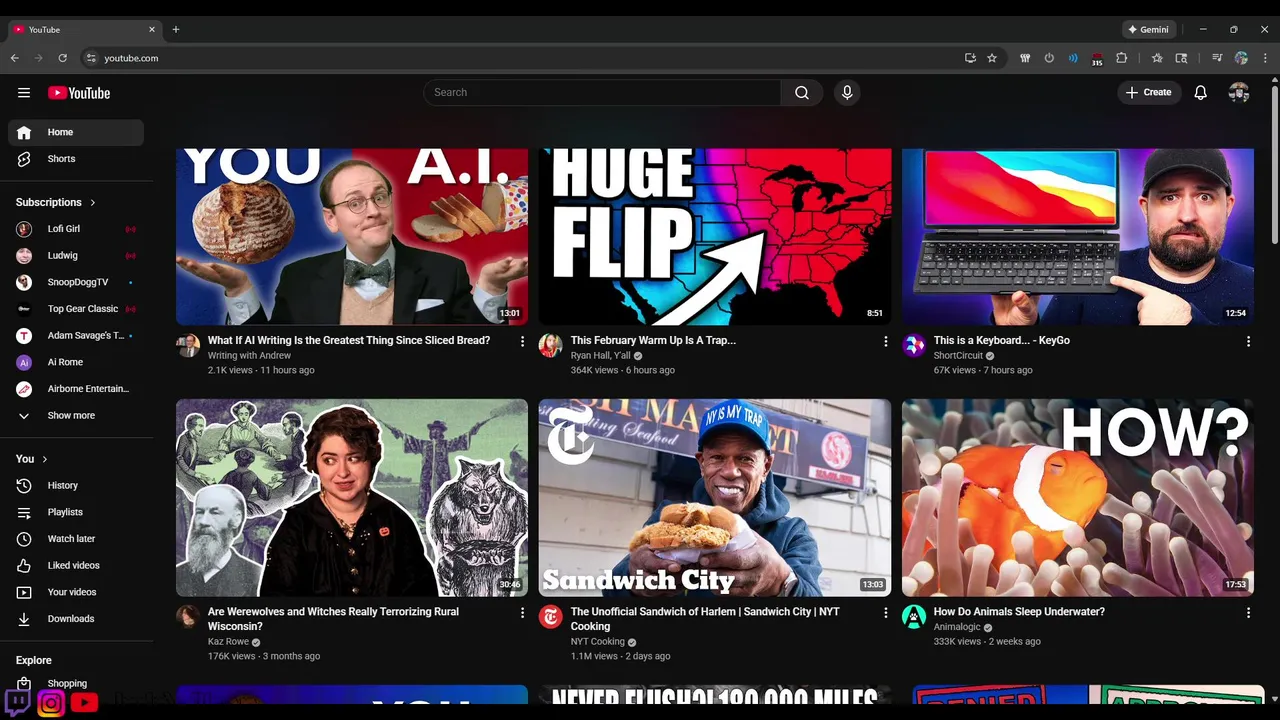Open title Are Werewolves and Witches Really Terrorizing
1280x720 pixels.
(x=333, y=619)
